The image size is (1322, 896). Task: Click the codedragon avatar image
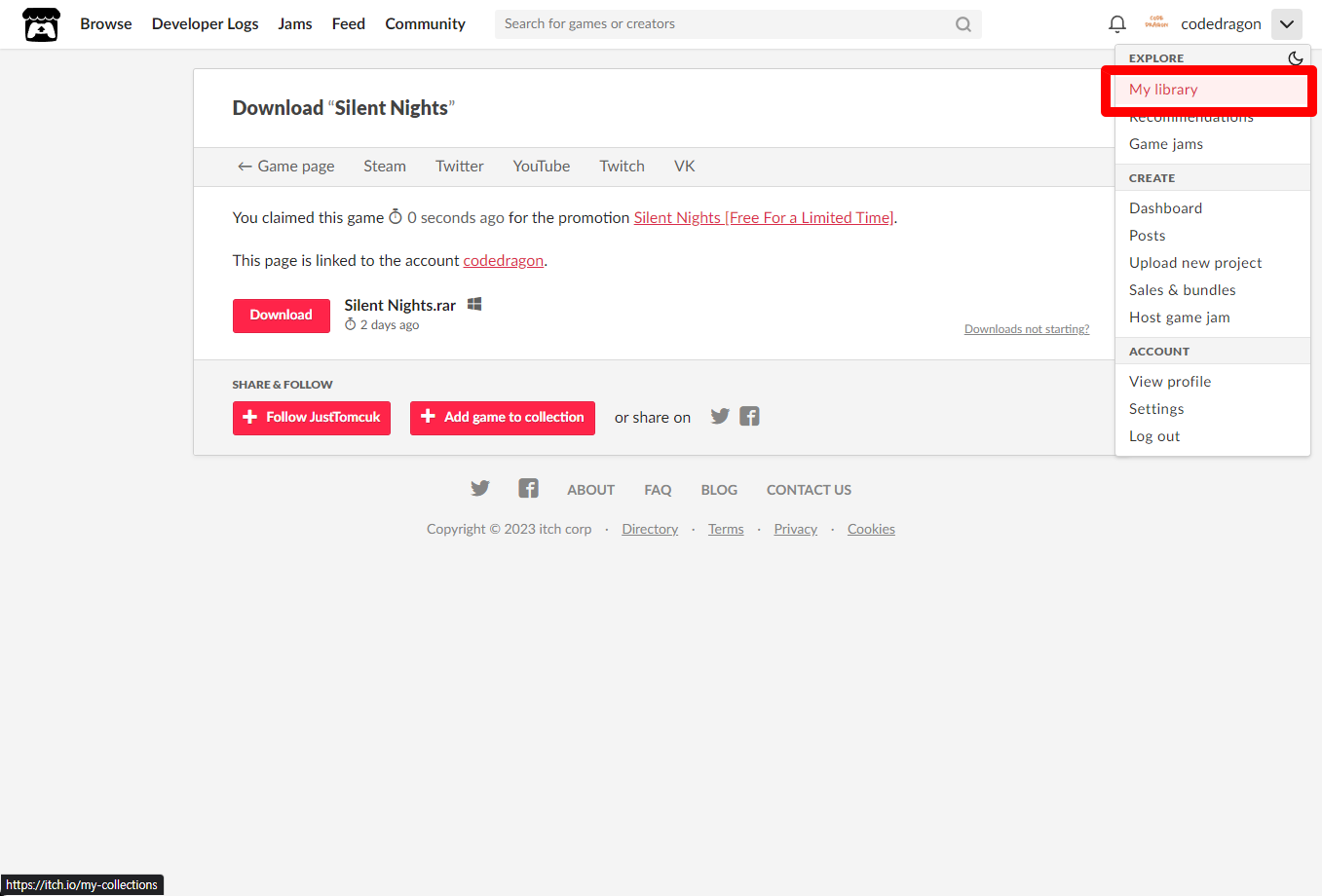(x=1156, y=23)
